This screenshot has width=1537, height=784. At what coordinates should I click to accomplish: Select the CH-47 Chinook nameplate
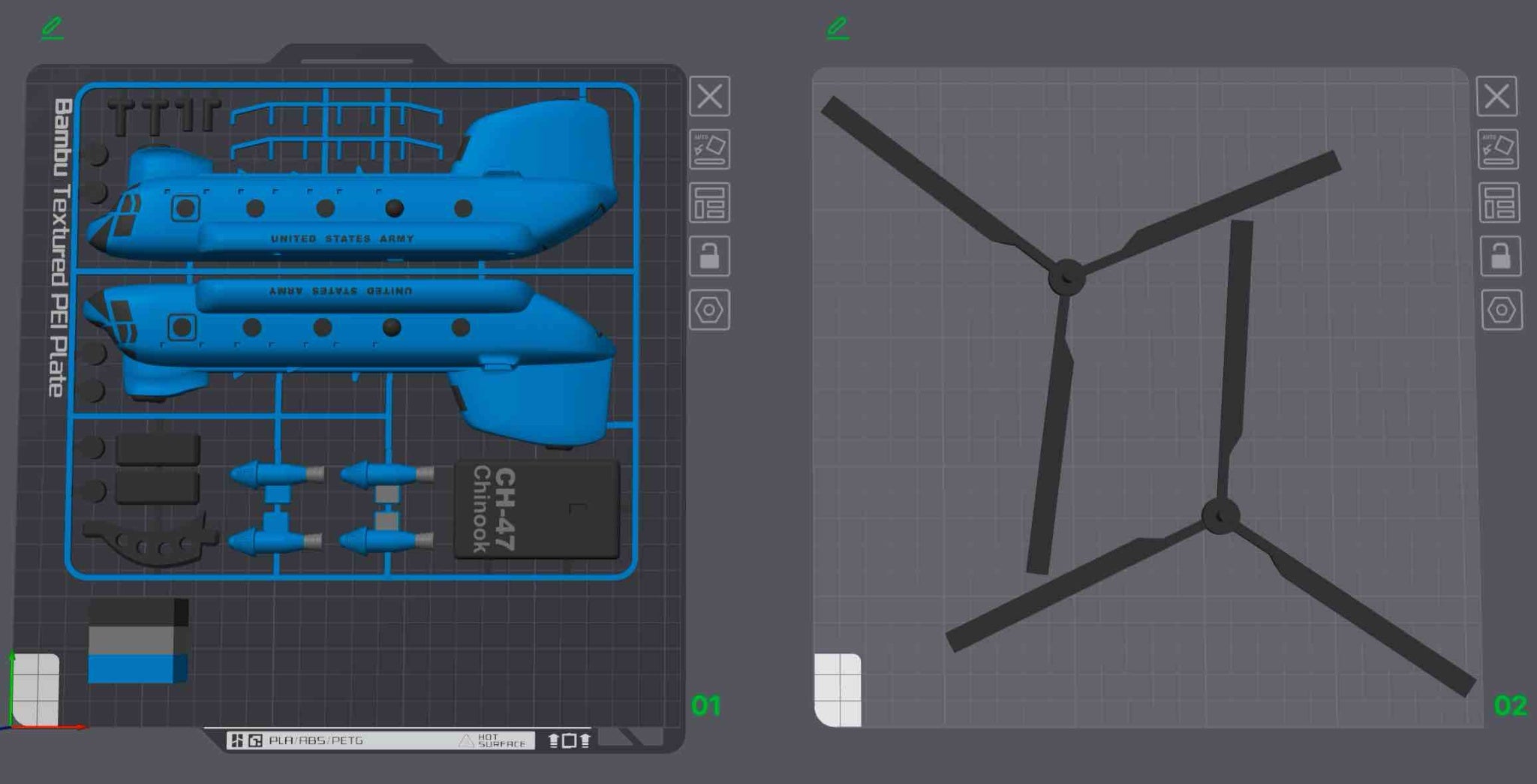[x=537, y=509]
